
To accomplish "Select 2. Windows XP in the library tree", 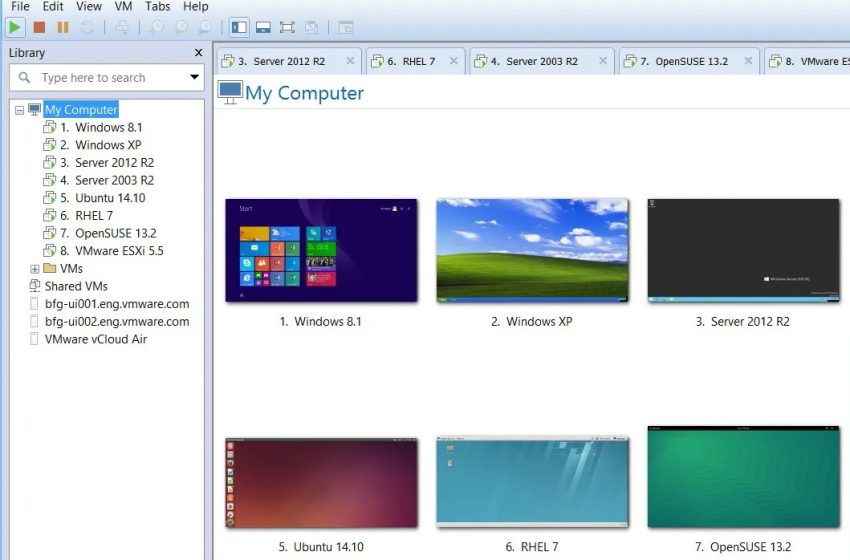I will pos(101,145).
